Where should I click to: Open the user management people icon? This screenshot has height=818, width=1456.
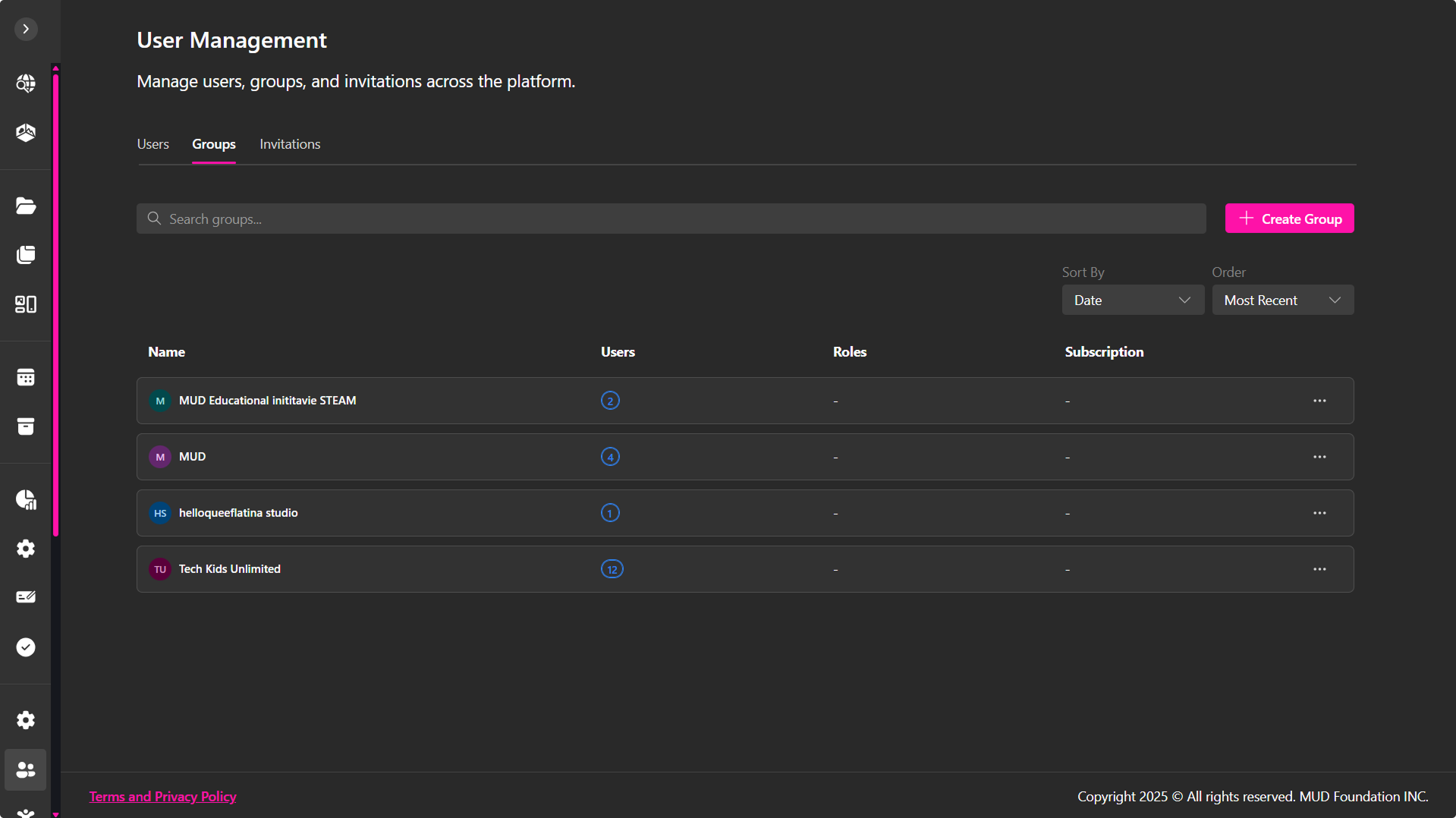pos(26,770)
